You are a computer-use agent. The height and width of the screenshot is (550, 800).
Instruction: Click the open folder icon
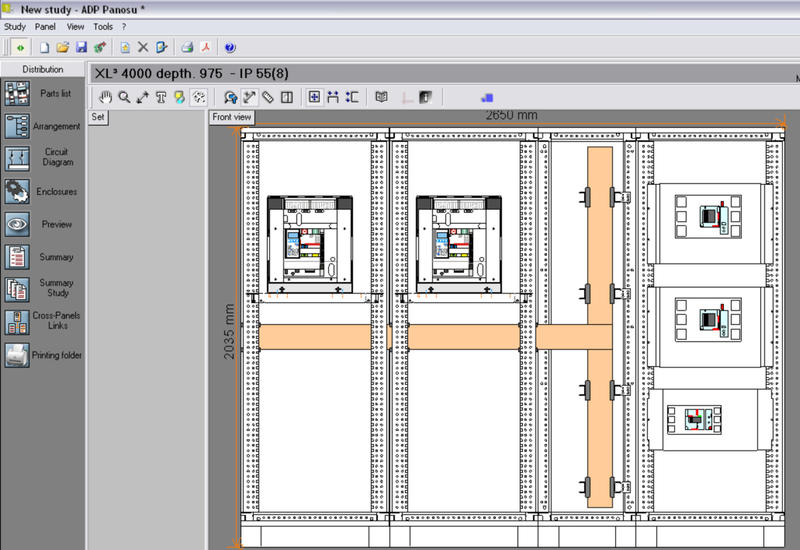62,47
